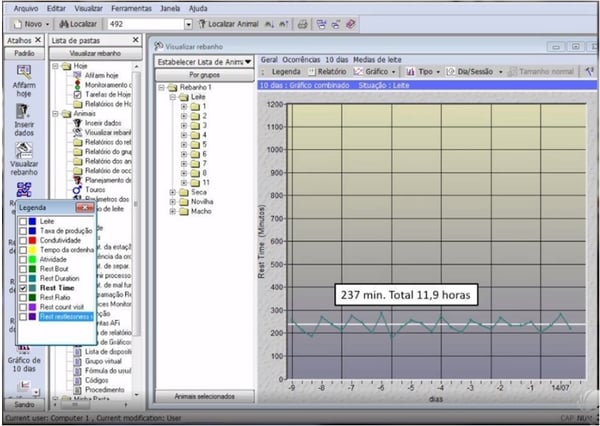Select Inserir dados in the folder tree
The height and width of the screenshot is (426, 600).
pyautogui.click(x=103, y=123)
